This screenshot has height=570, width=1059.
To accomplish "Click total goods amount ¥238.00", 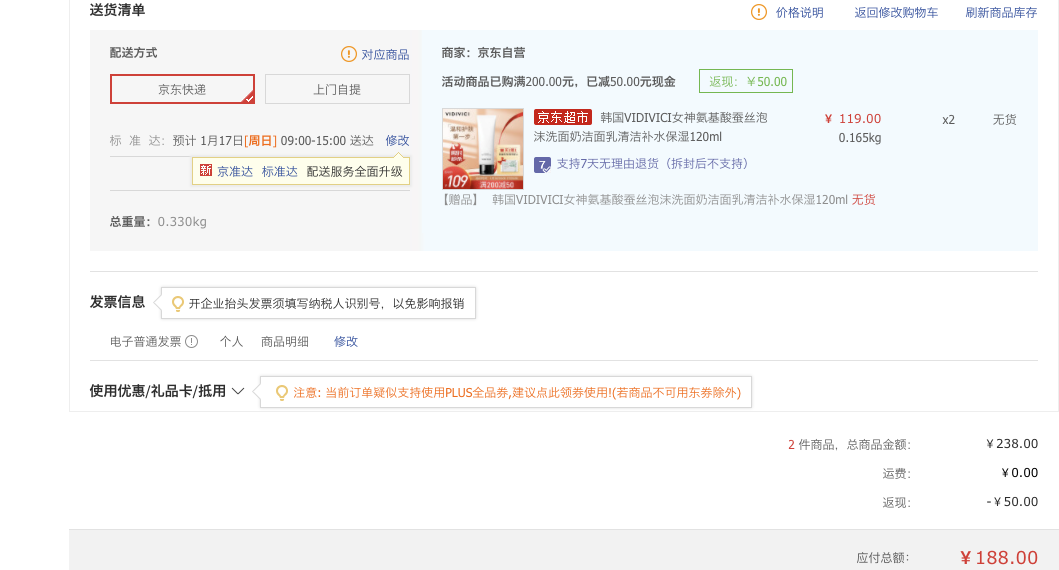I will [1012, 444].
